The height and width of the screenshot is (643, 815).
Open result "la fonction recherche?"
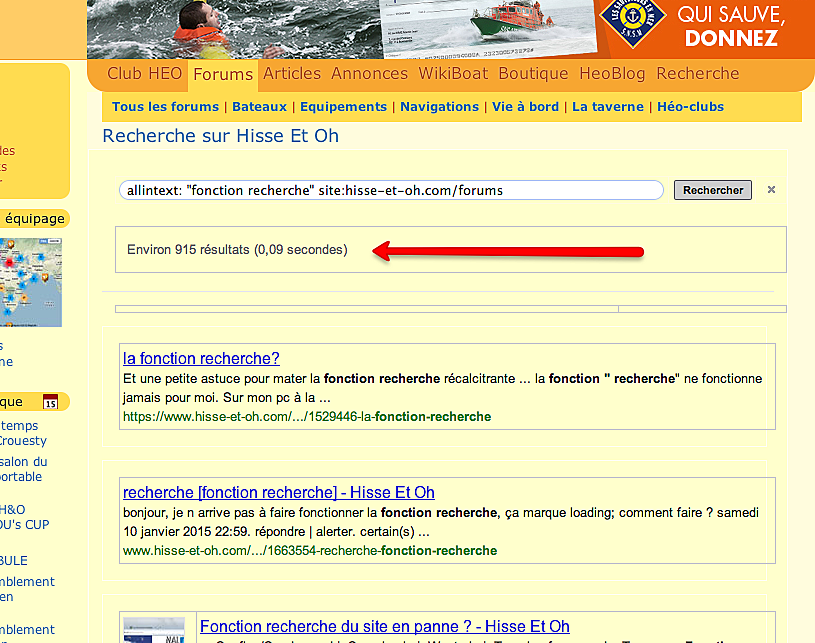(201, 358)
